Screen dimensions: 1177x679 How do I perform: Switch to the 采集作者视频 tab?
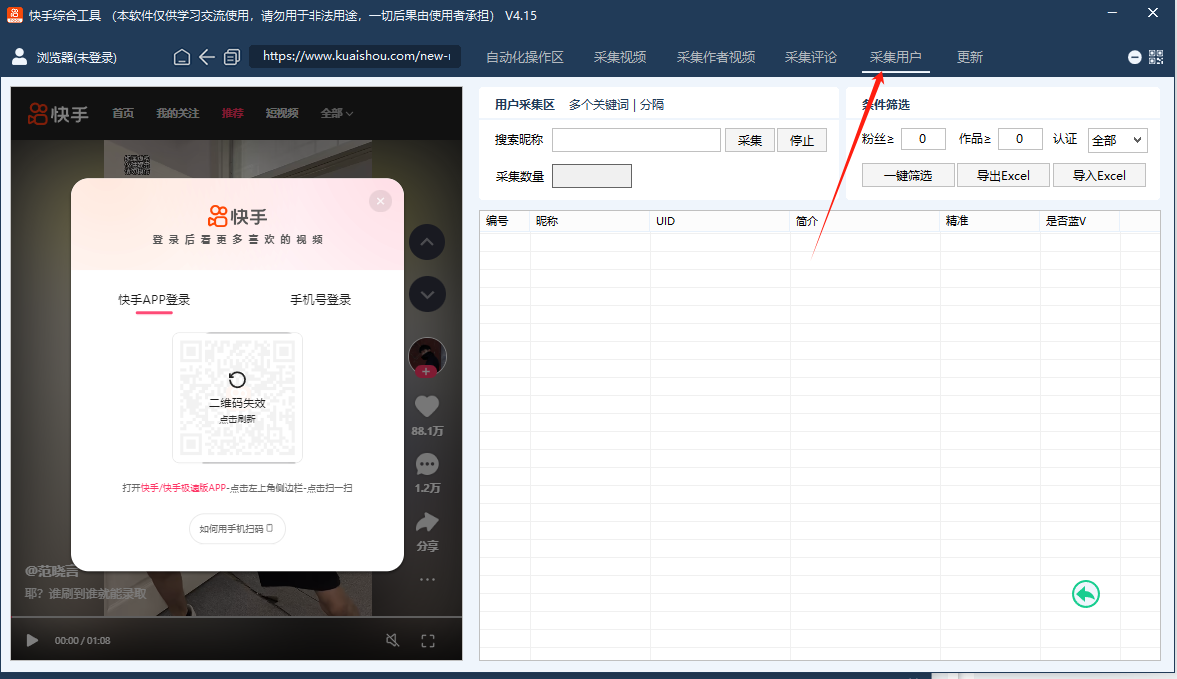click(716, 57)
